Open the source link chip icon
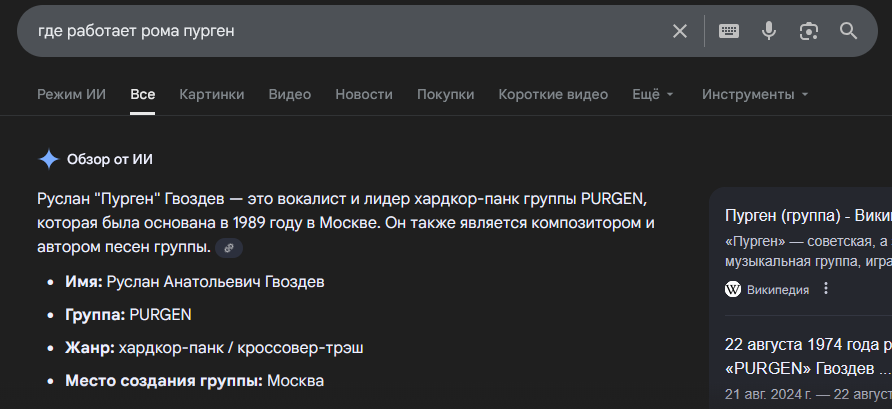This screenshot has height=409, width=892. (x=229, y=247)
